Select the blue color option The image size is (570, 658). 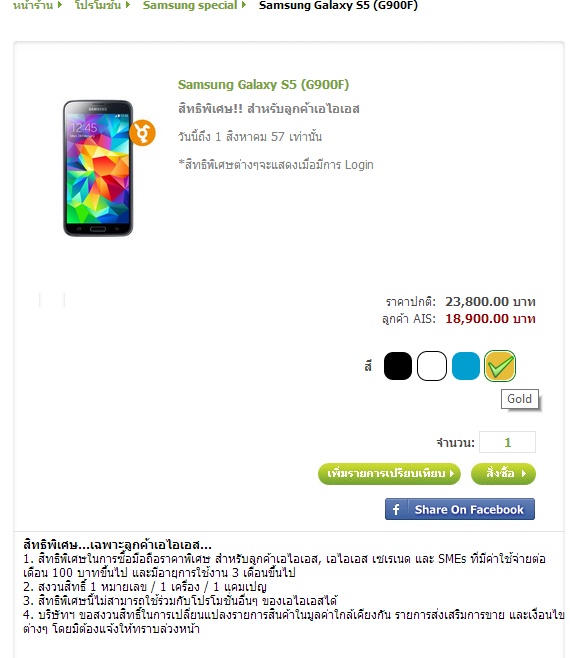(x=465, y=366)
